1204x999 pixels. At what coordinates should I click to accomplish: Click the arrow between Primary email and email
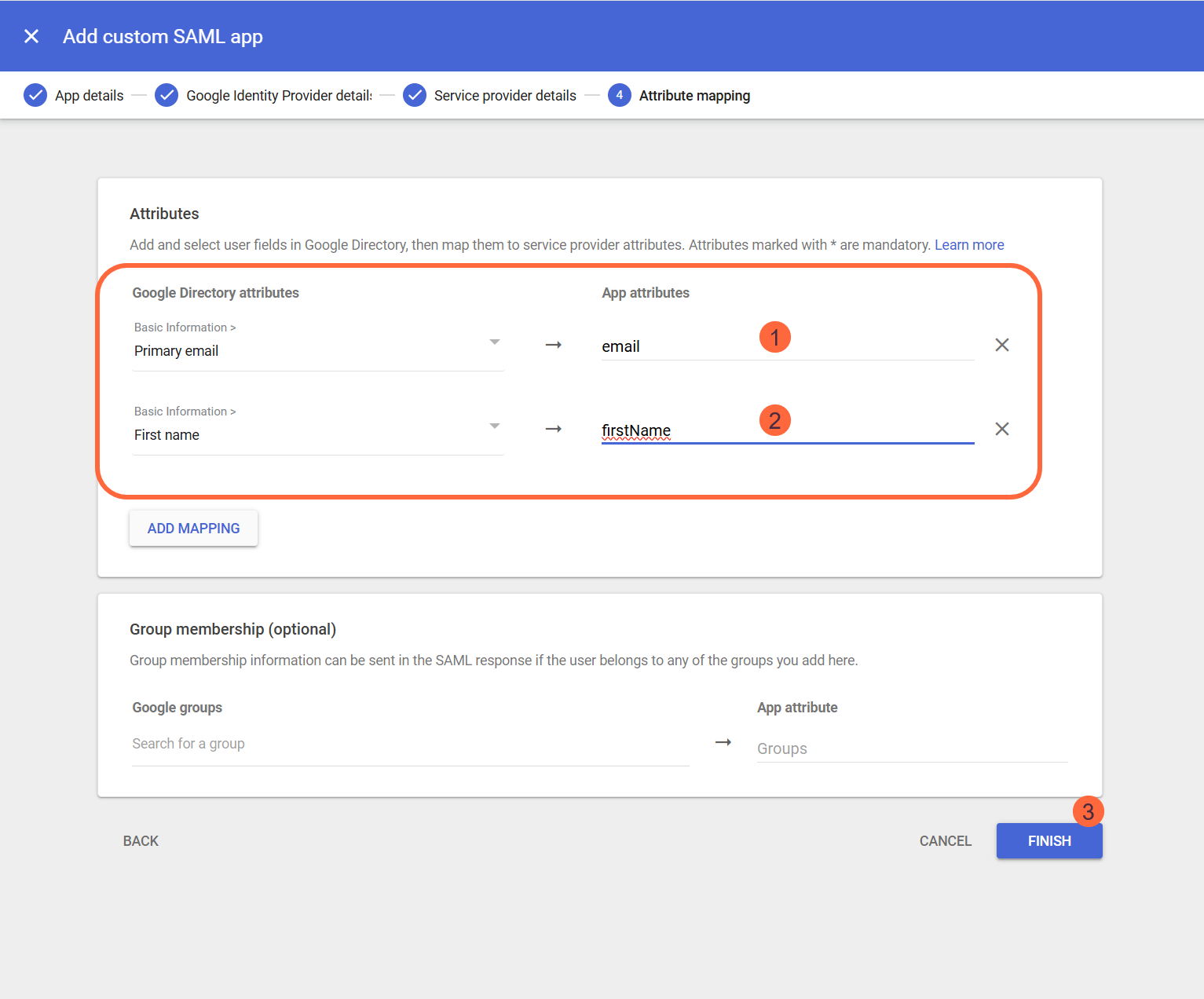coord(554,344)
